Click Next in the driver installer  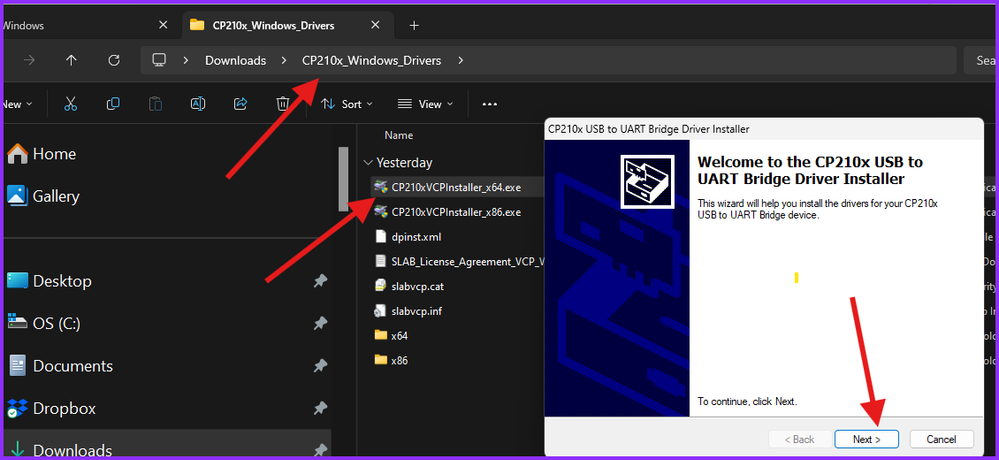click(x=866, y=439)
